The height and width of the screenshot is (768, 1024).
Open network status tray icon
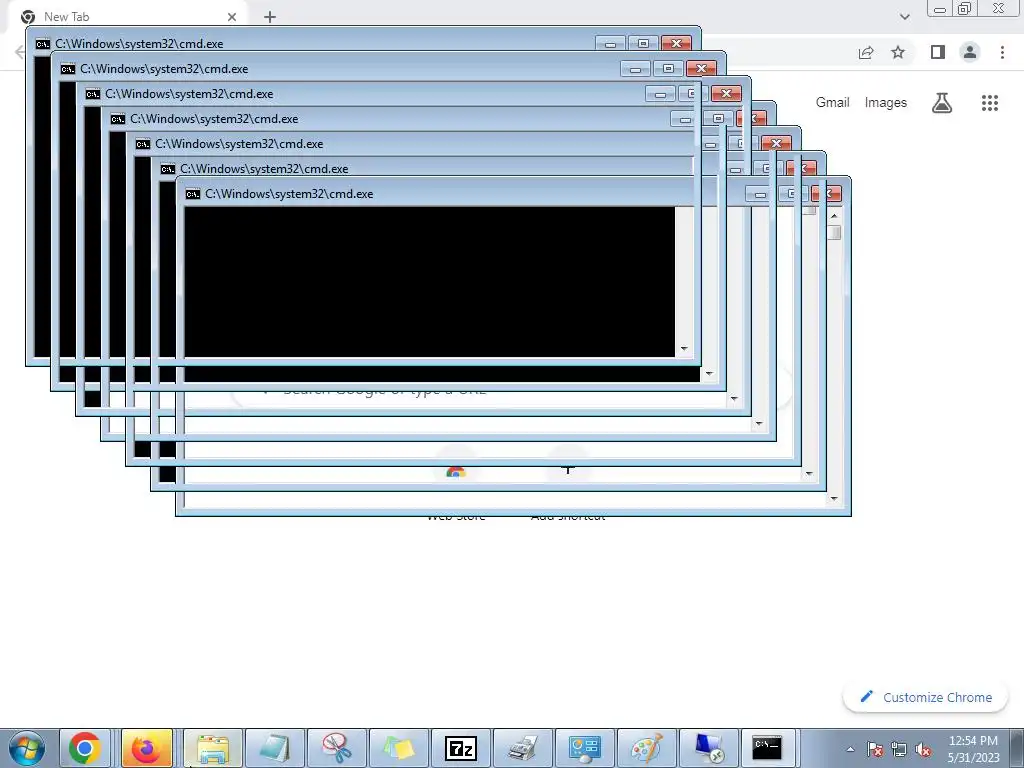point(899,750)
